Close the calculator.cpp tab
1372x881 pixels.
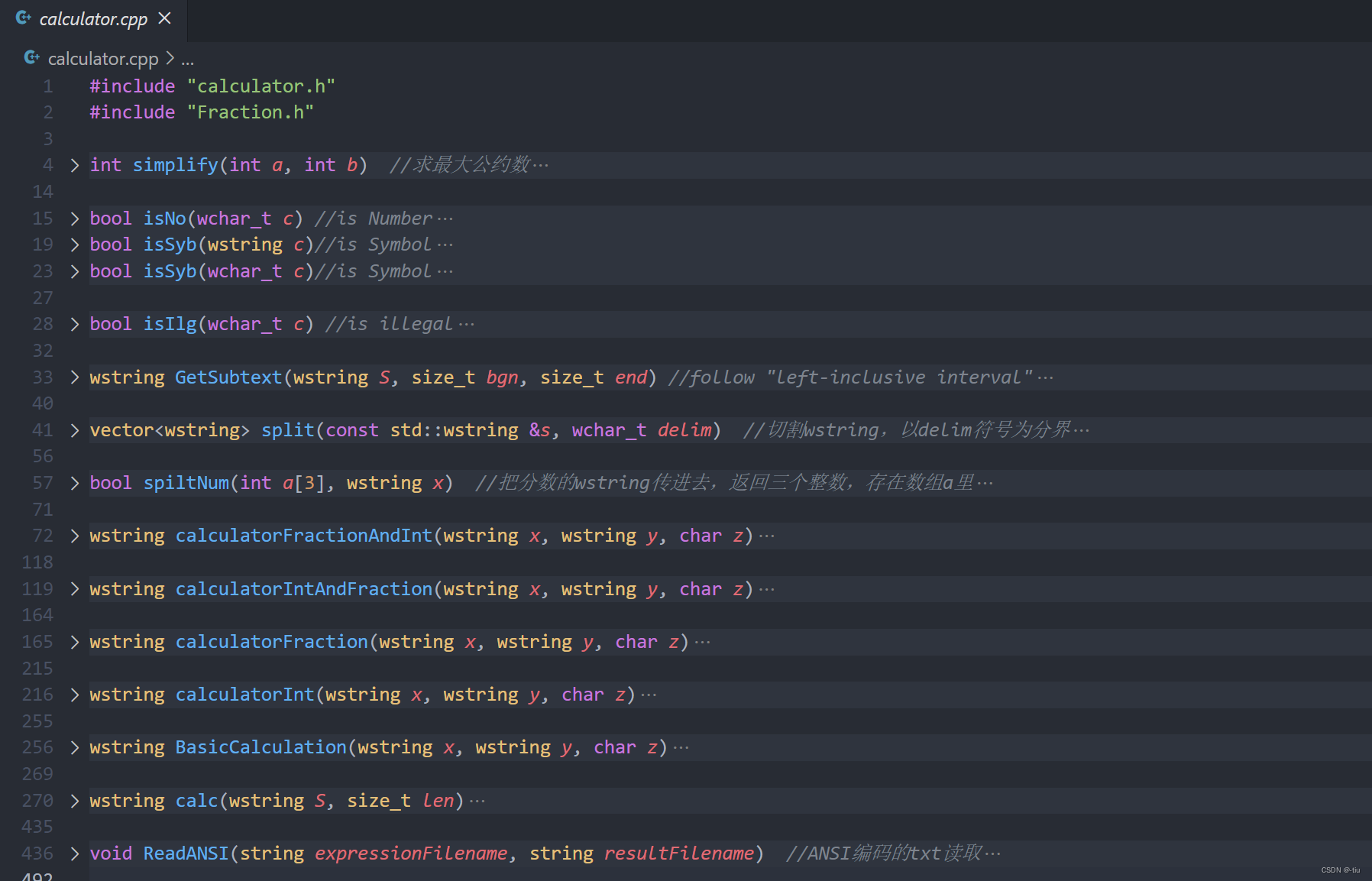[x=164, y=18]
